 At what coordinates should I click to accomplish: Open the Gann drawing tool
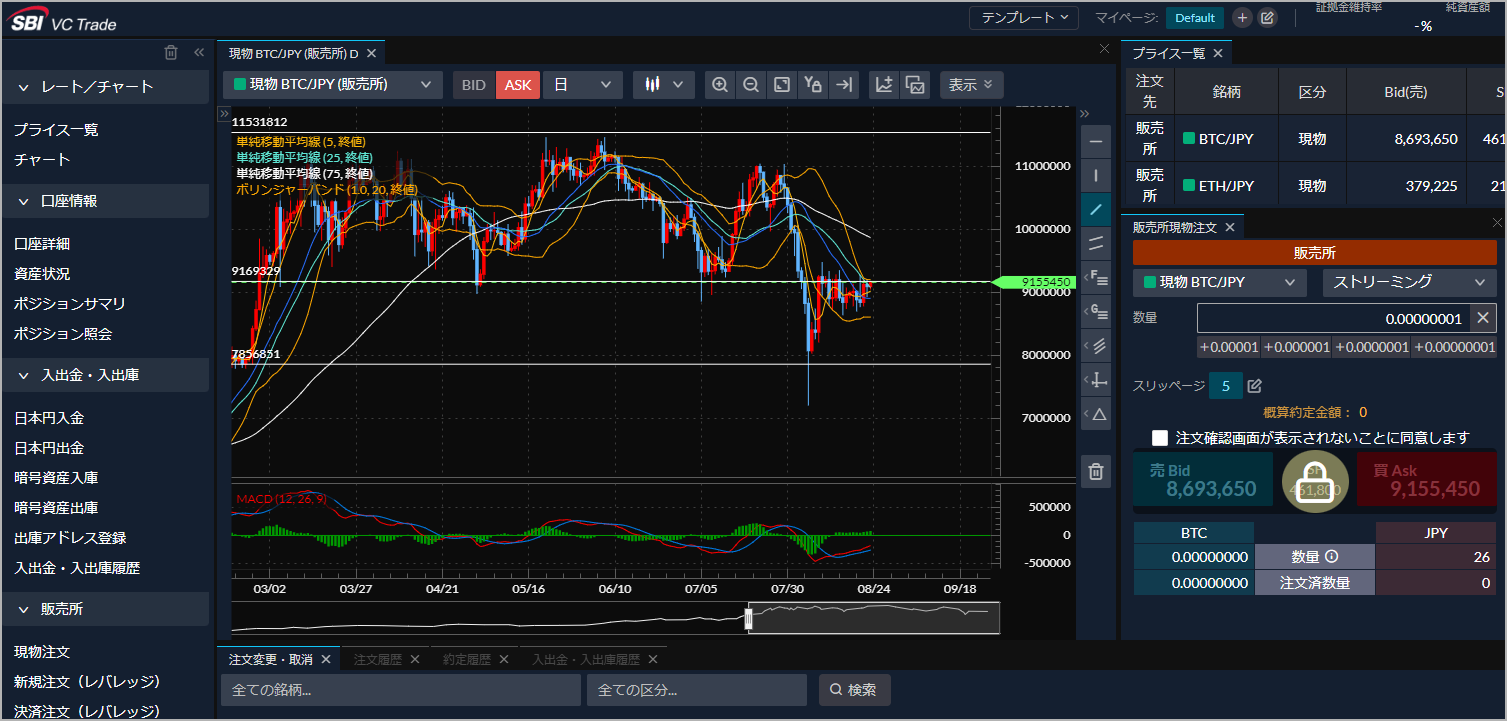click(1096, 311)
